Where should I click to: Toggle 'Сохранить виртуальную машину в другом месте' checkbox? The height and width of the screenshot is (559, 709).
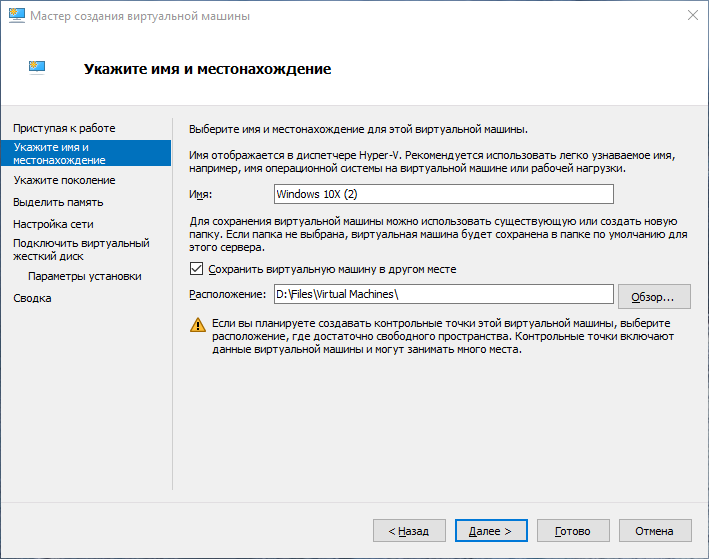pyautogui.click(x=196, y=269)
